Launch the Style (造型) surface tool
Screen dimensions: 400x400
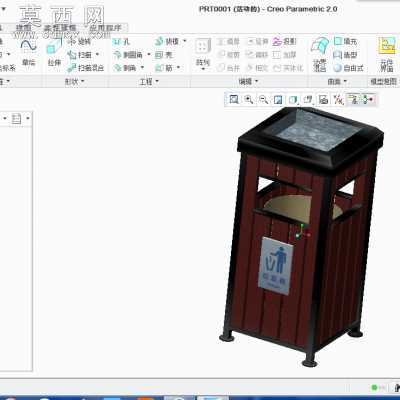coord(345,55)
